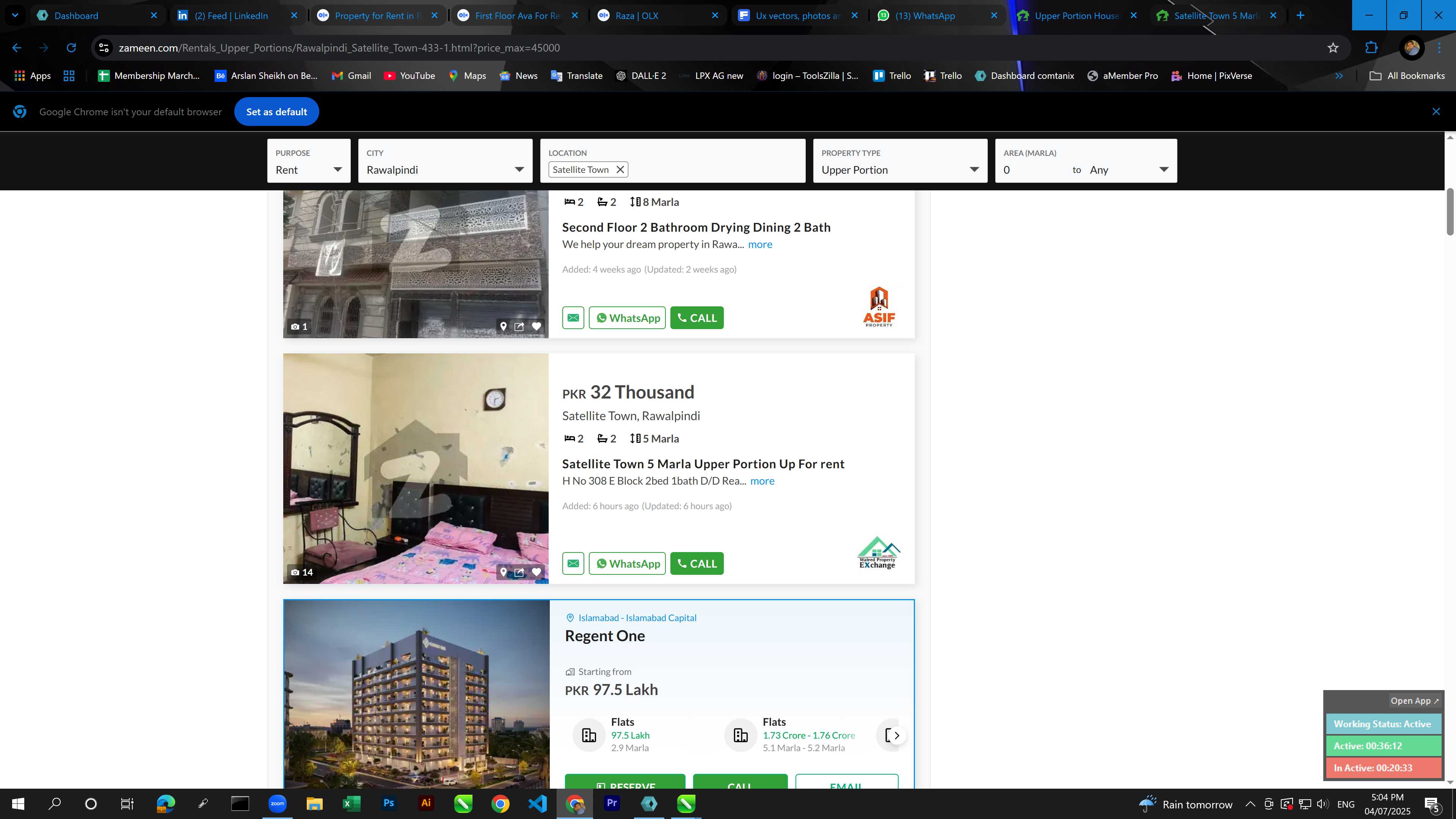Open Satellite Town 5 Marla Upper Portion listing title
The width and height of the screenshot is (1456, 819).
point(703,464)
